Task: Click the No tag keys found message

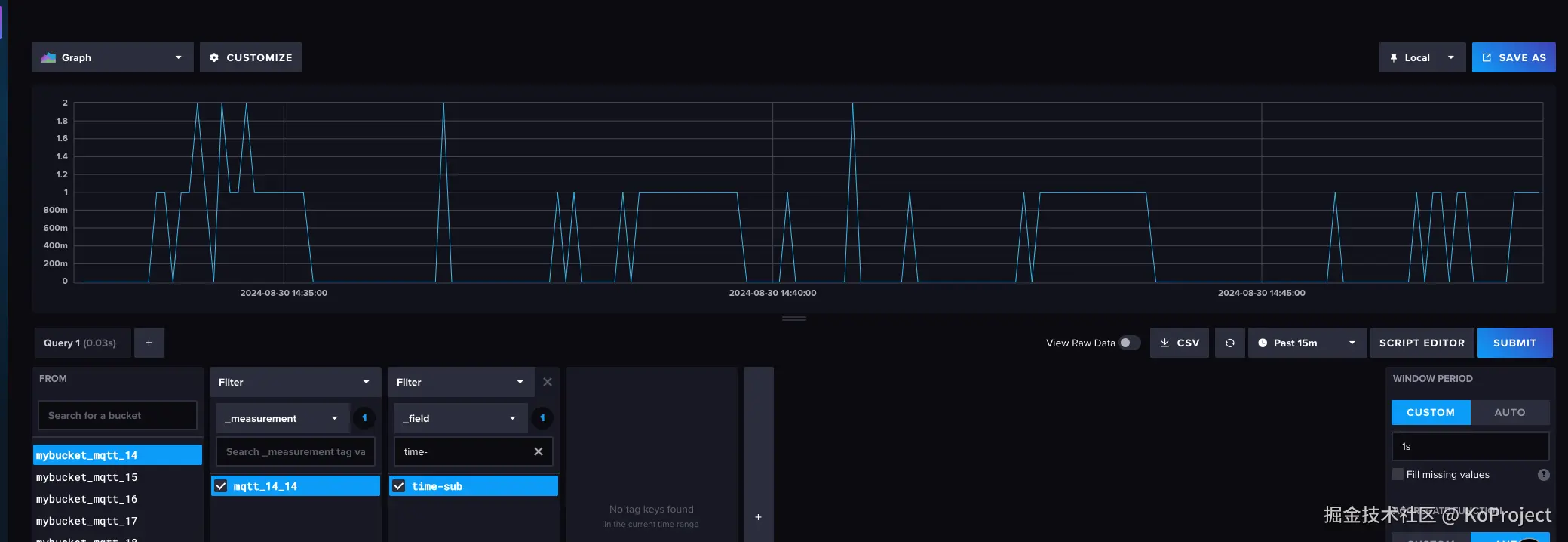Action: pyautogui.click(x=651, y=510)
